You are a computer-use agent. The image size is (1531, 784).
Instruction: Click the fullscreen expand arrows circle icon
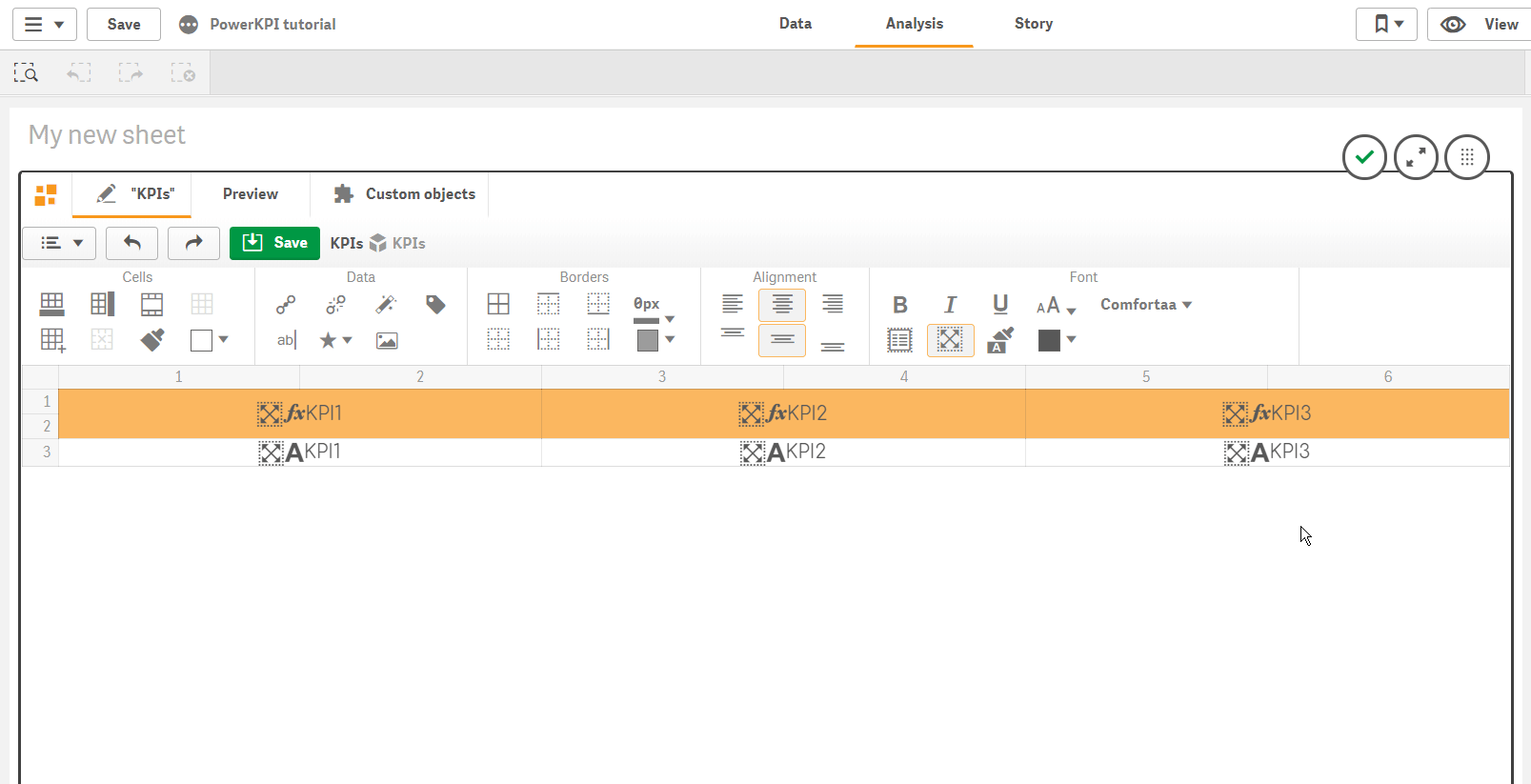pyautogui.click(x=1416, y=157)
